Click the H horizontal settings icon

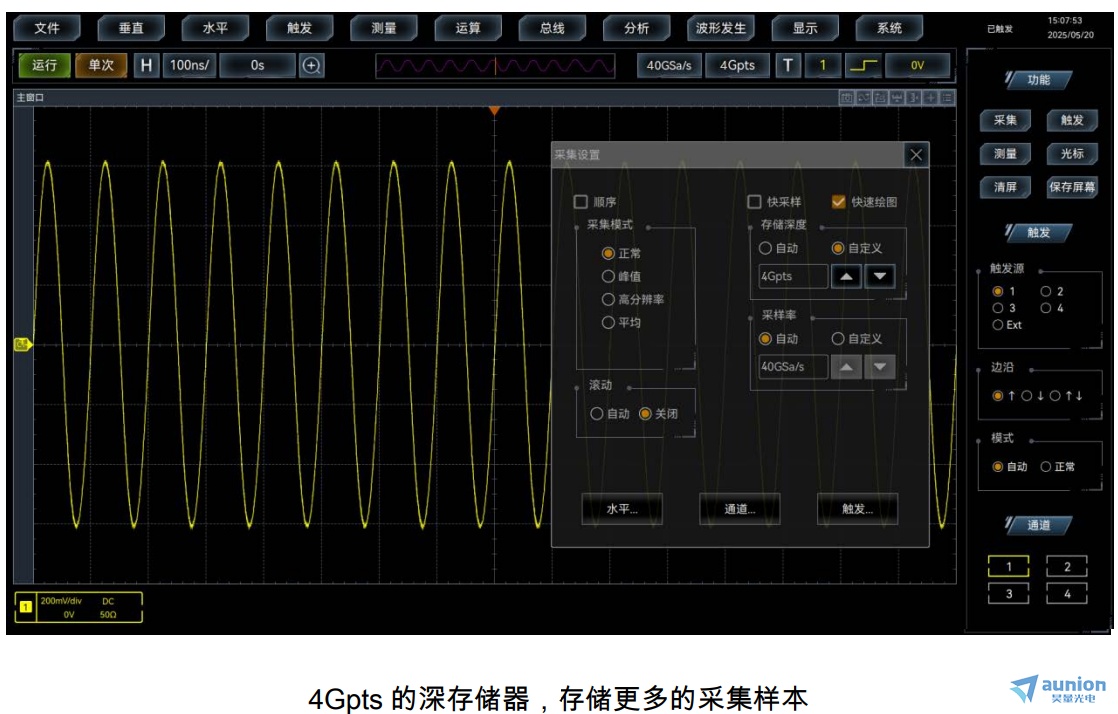[147, 66]
